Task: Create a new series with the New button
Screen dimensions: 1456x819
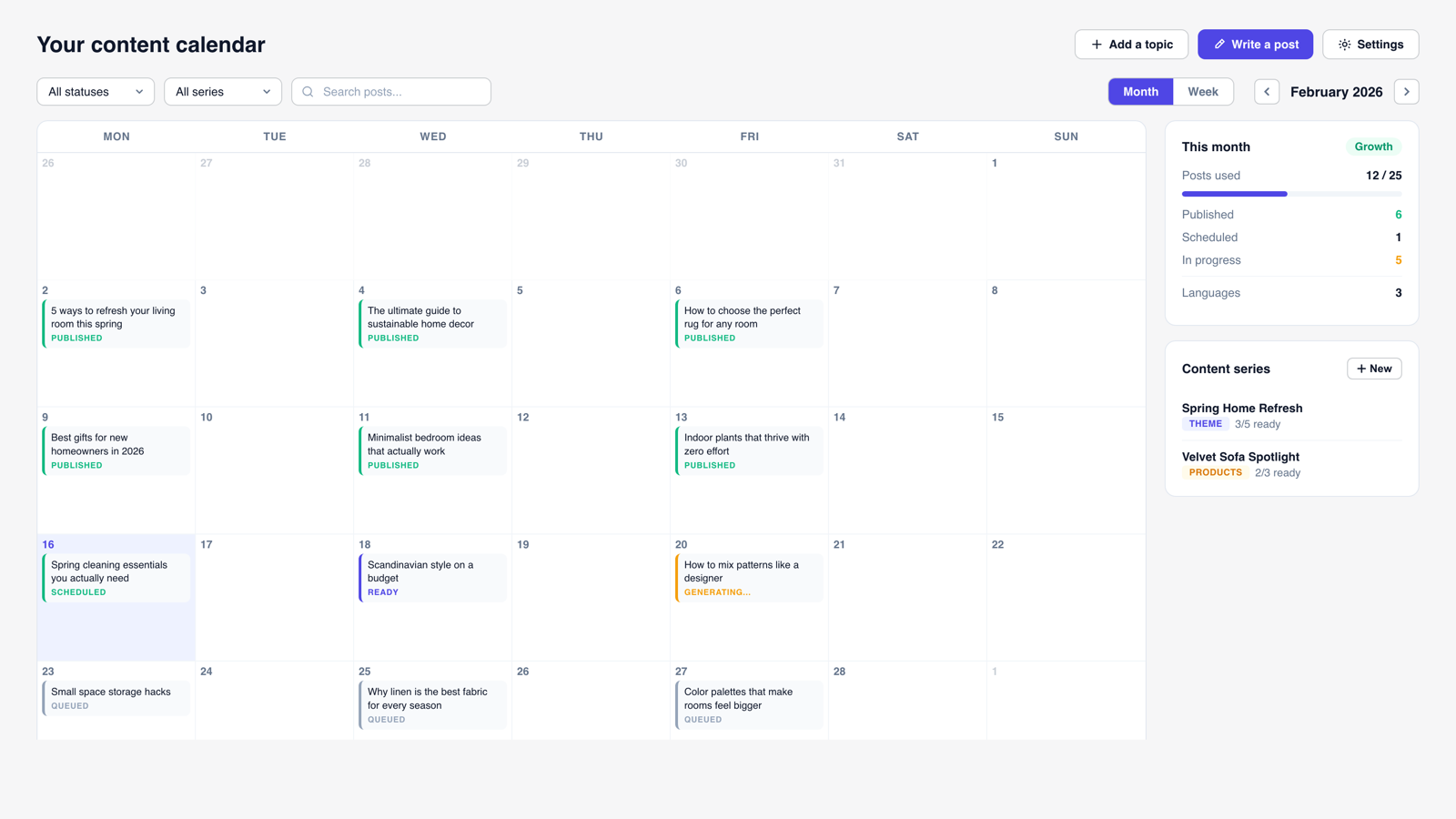Action: pyautogui.click(x=1374, y=369)
